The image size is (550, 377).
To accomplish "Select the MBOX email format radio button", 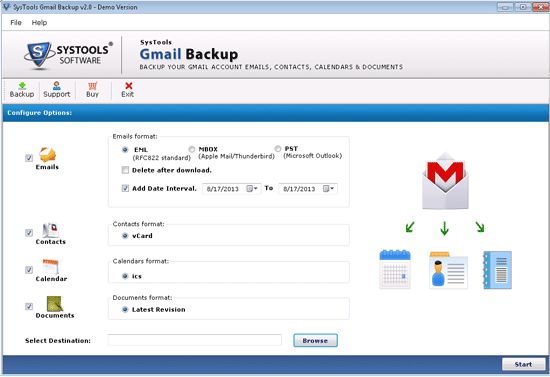I will [192, 149].
